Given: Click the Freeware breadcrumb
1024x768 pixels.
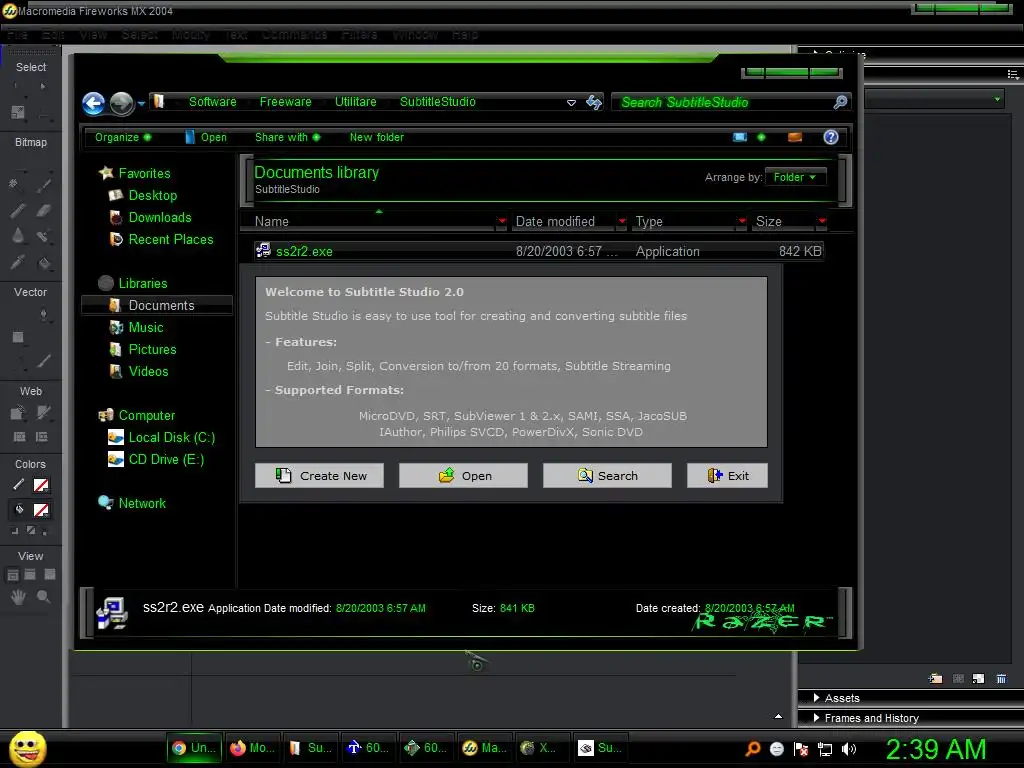Looking at the screenshot, I should click(x=285, y=102).
